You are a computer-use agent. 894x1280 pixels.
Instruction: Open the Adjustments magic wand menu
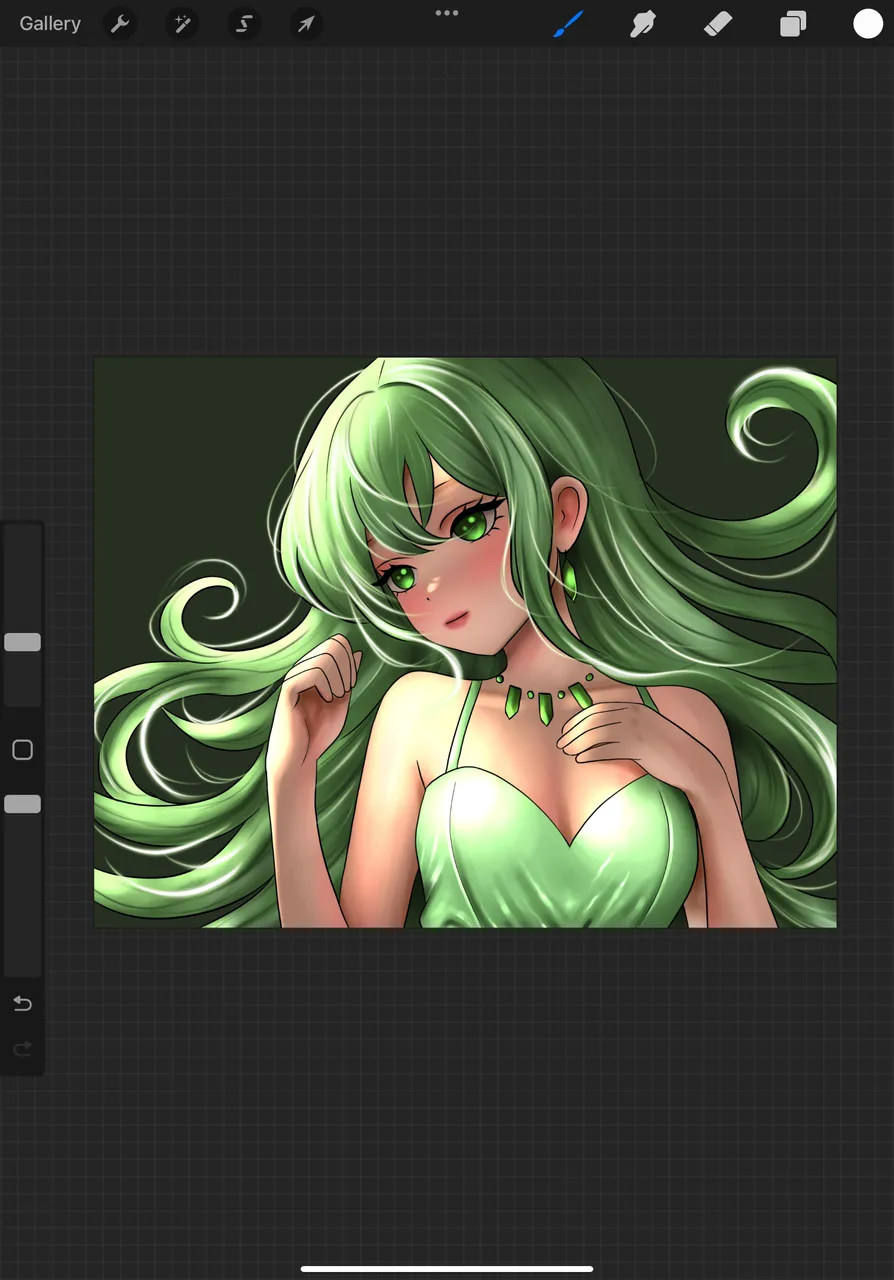point(182,24)
